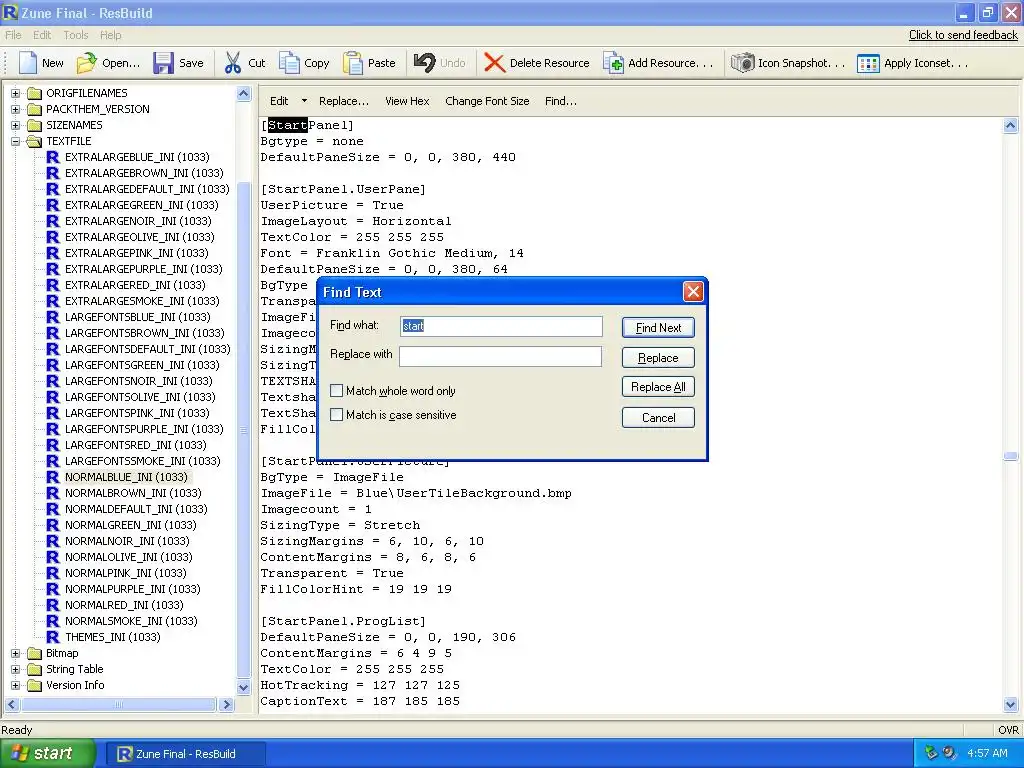Open the File menu
The width and height of the screenshot is (1024, 768).
tap(13, 35)
